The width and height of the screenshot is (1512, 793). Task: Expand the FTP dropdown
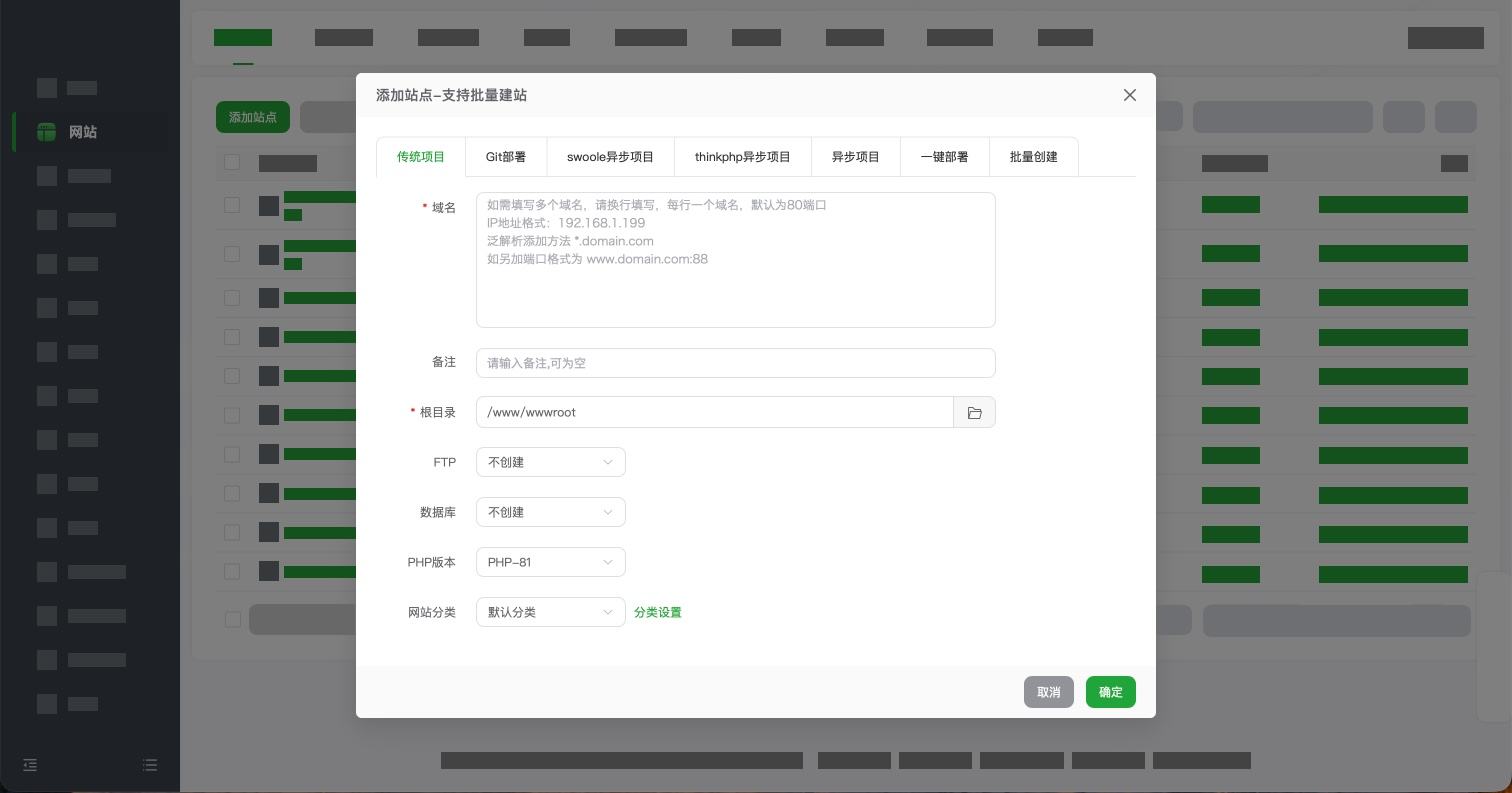click(x=551, y=462)
